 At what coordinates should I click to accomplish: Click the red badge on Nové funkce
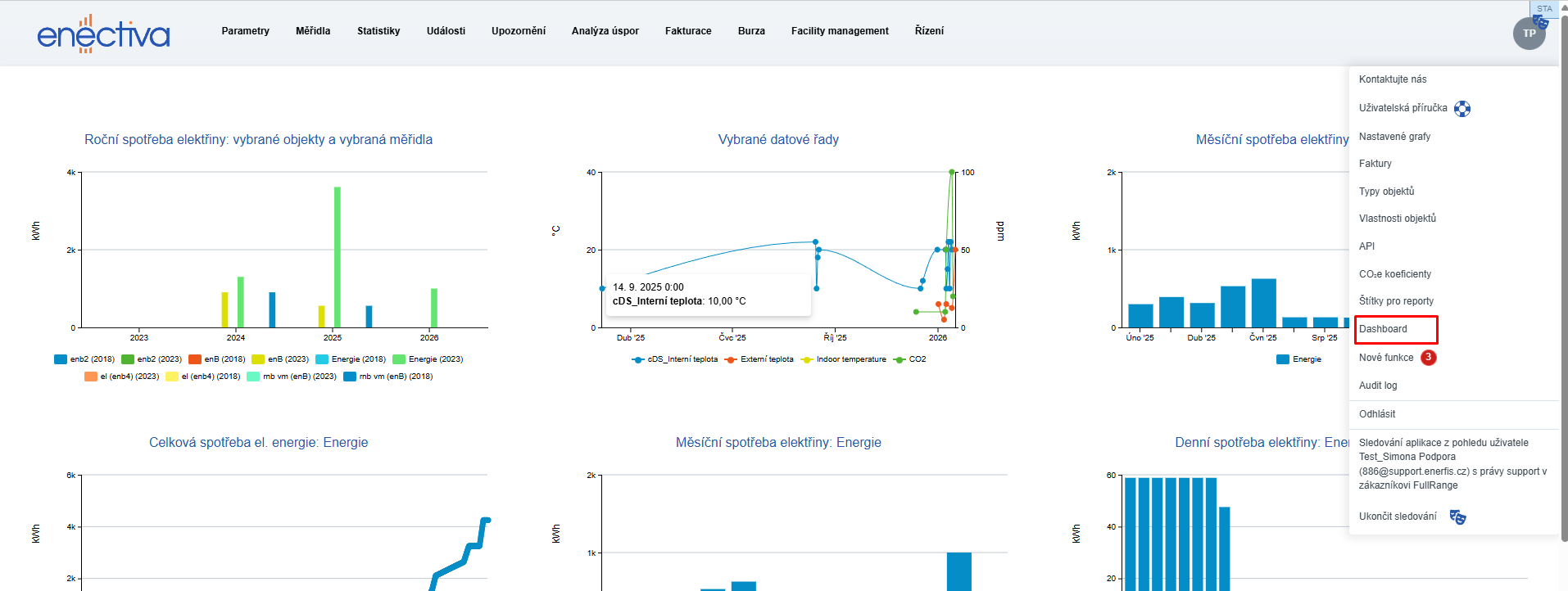tap(1428, 358)
